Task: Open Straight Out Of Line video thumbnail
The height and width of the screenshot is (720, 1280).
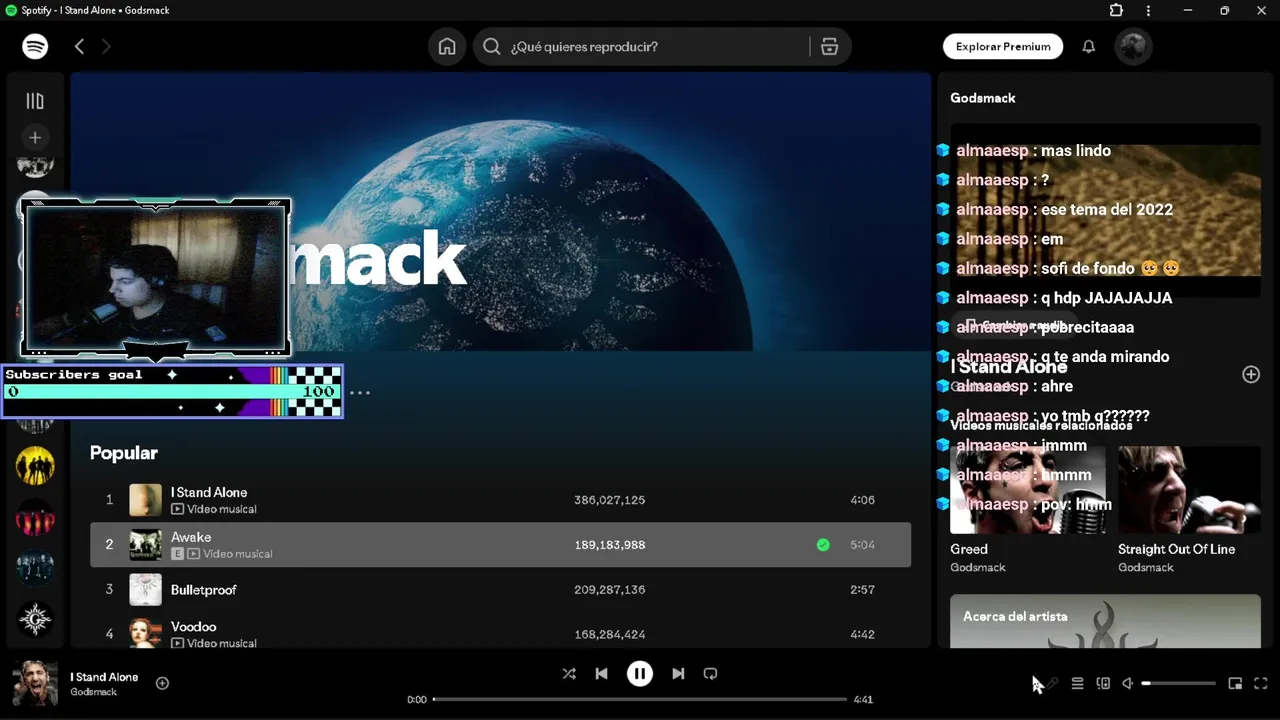Action: 1189,490
